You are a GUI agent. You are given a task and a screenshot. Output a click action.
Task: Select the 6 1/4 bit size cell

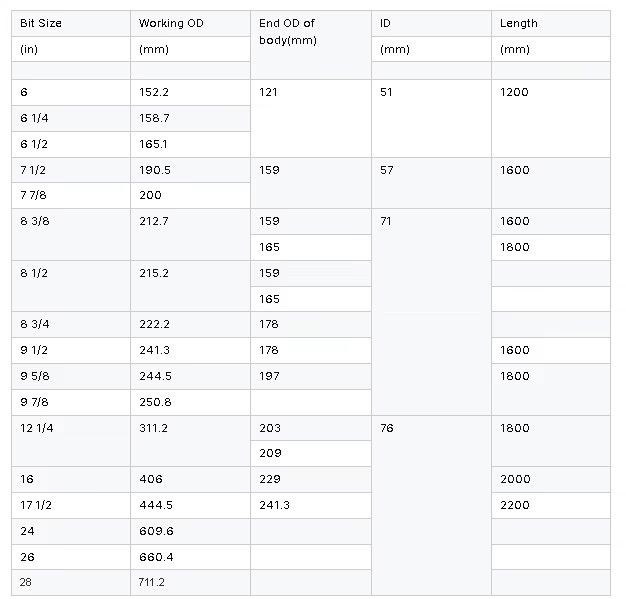click(71, 119)
